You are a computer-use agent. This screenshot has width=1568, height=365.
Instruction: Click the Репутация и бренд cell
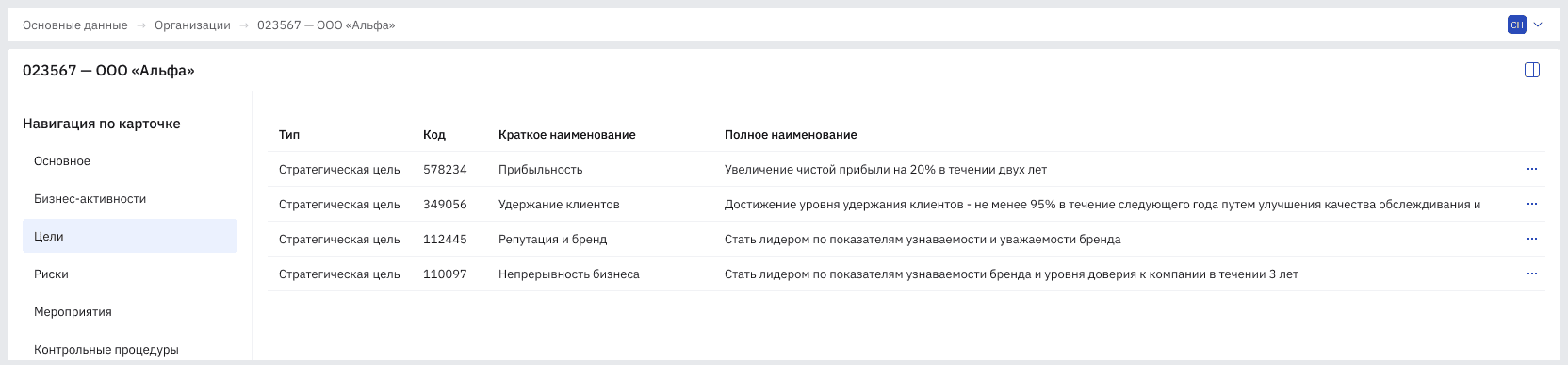(552, 240)
